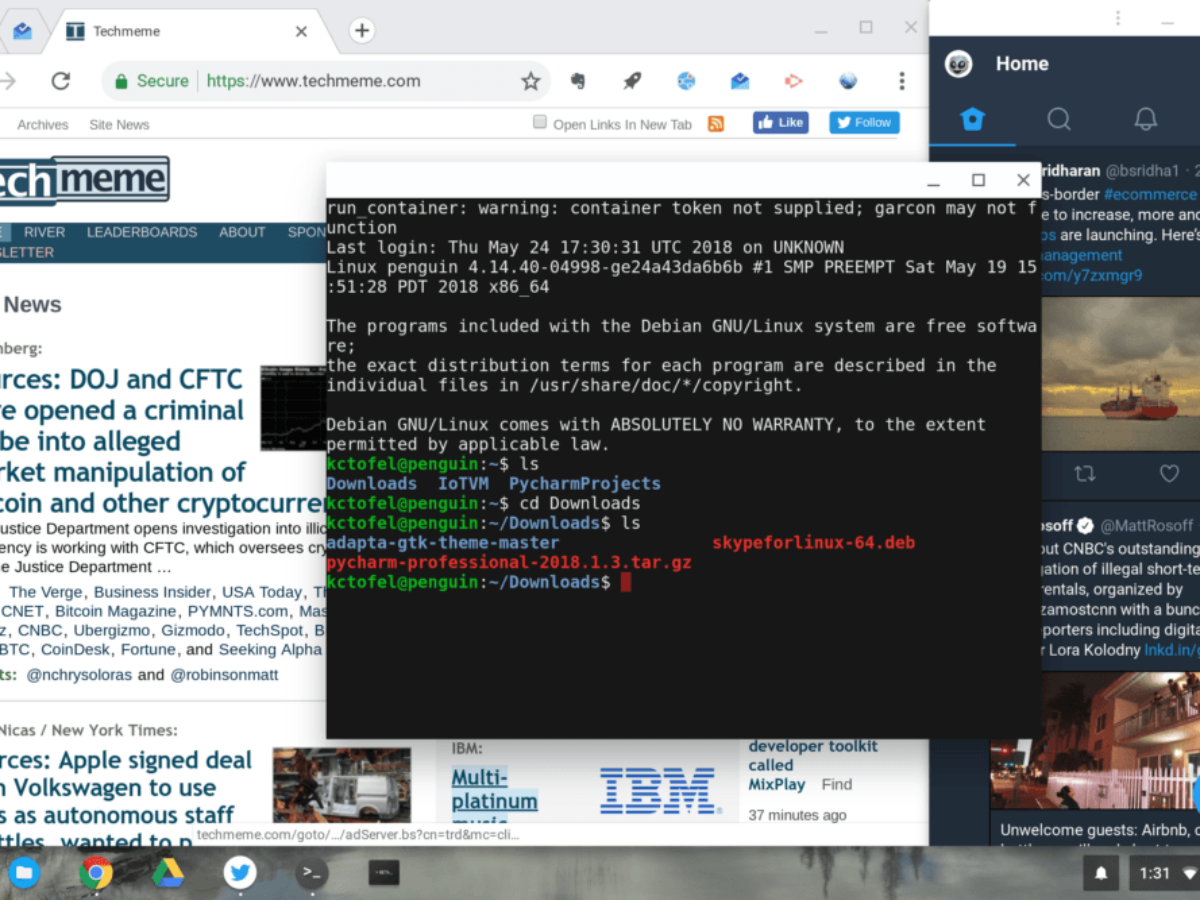Open Terminal app from the shelf
1200x900 pixels.
pyautogui.click(x=312, y=873)
